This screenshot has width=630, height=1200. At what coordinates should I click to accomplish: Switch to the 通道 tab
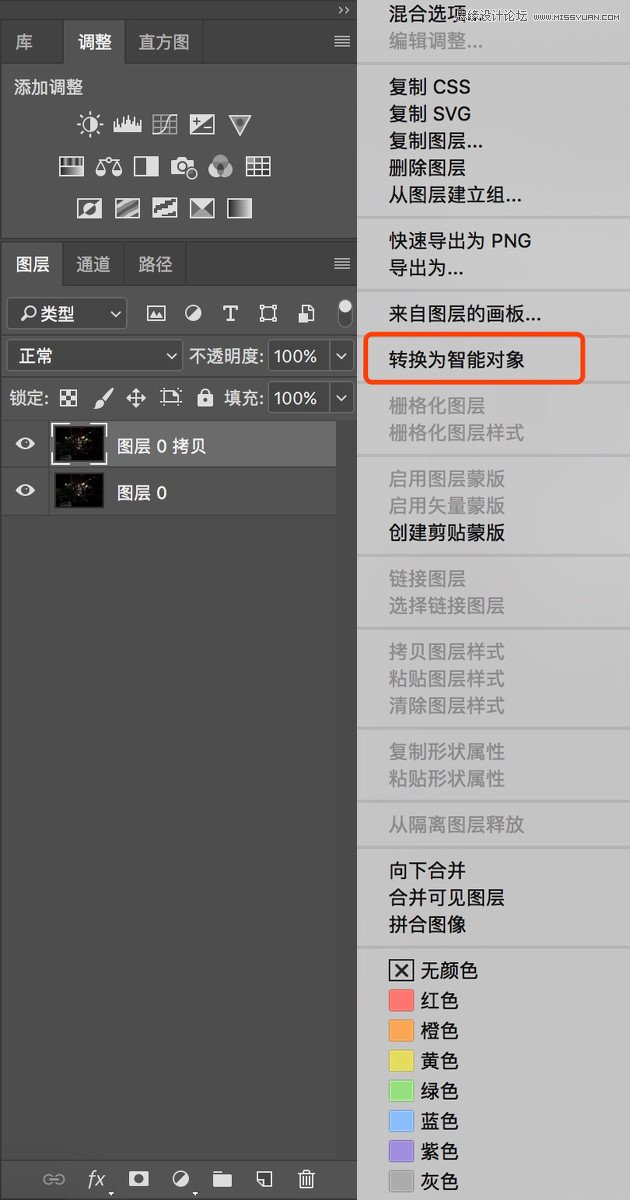pos(93,264)
